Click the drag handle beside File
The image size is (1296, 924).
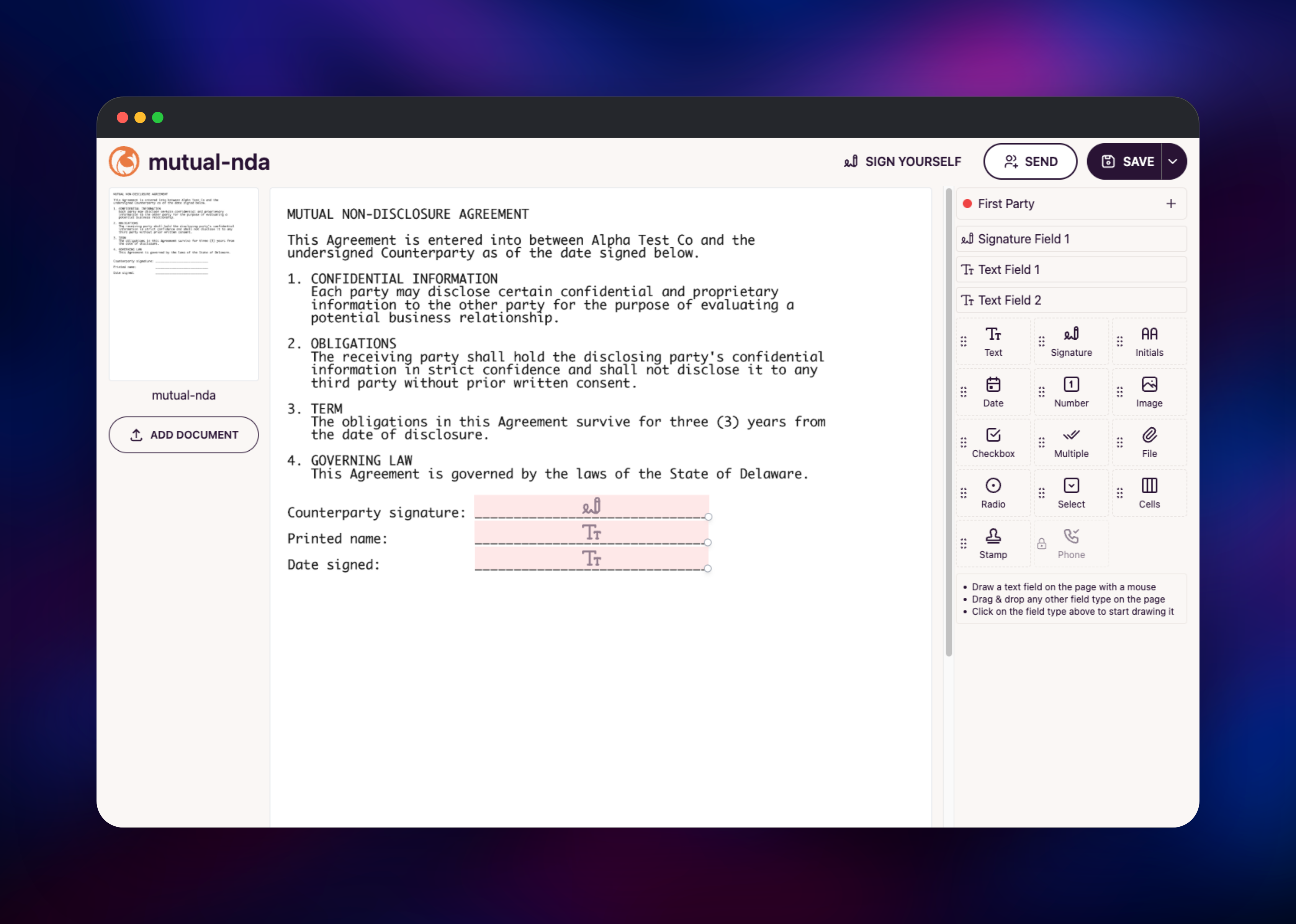tap(1119, 443)
